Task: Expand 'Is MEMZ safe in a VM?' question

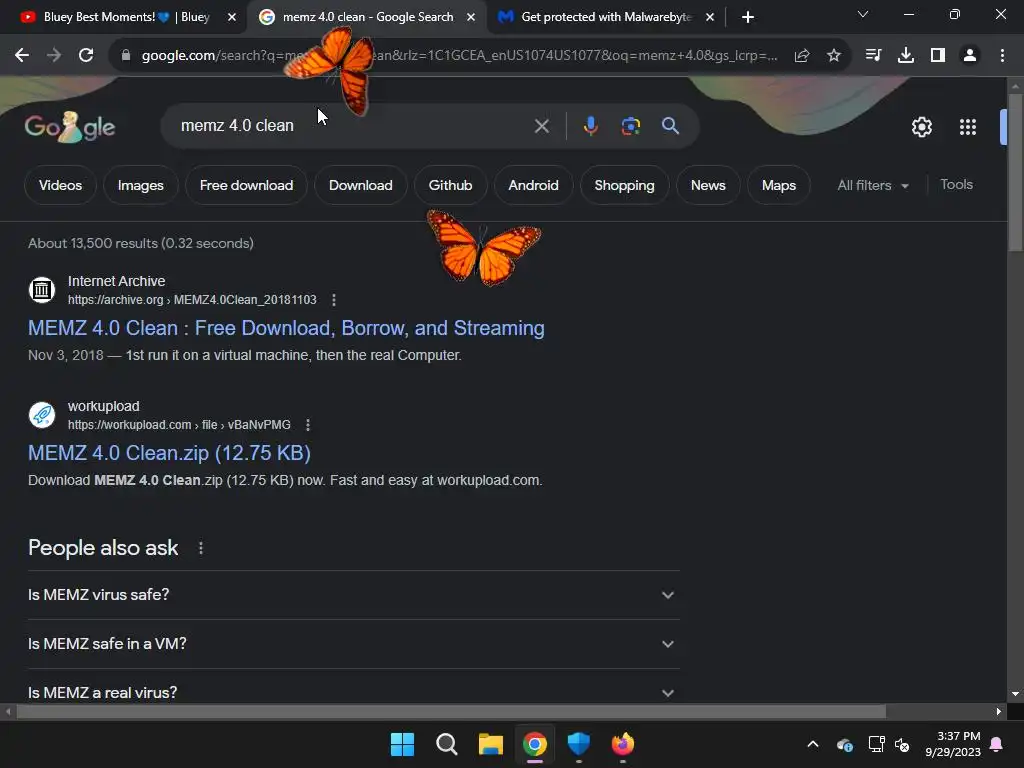Action: pyautogui.click(x=353, y=644)
